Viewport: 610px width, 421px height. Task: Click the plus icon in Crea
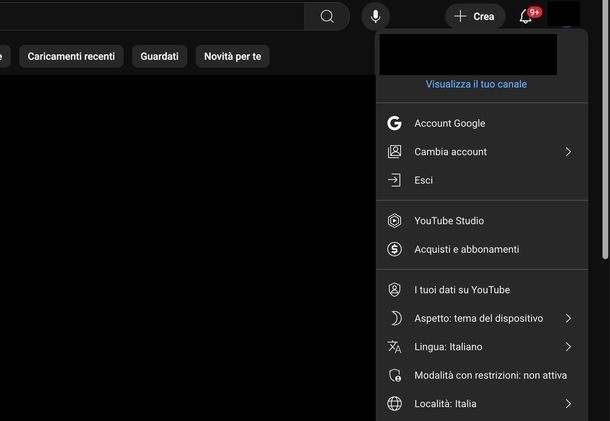point(460,16)
